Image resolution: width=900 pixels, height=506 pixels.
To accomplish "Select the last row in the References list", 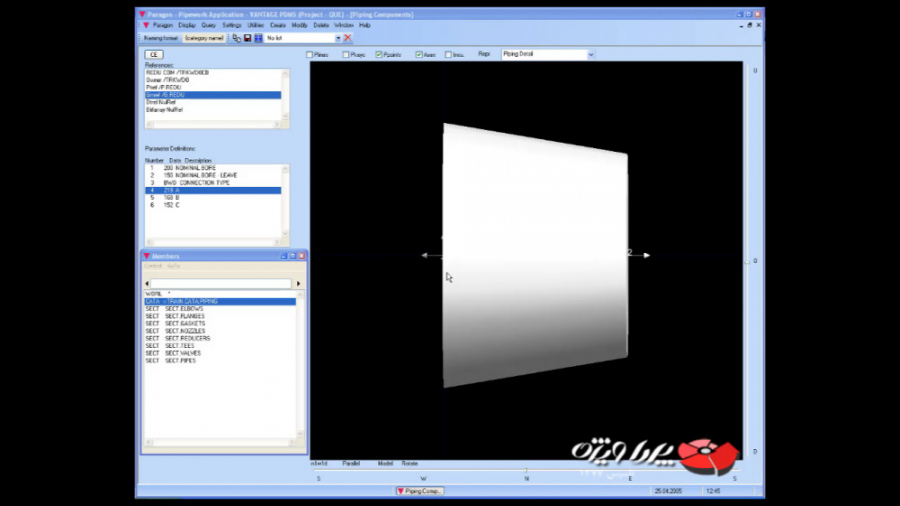I will tap(213, 110).
